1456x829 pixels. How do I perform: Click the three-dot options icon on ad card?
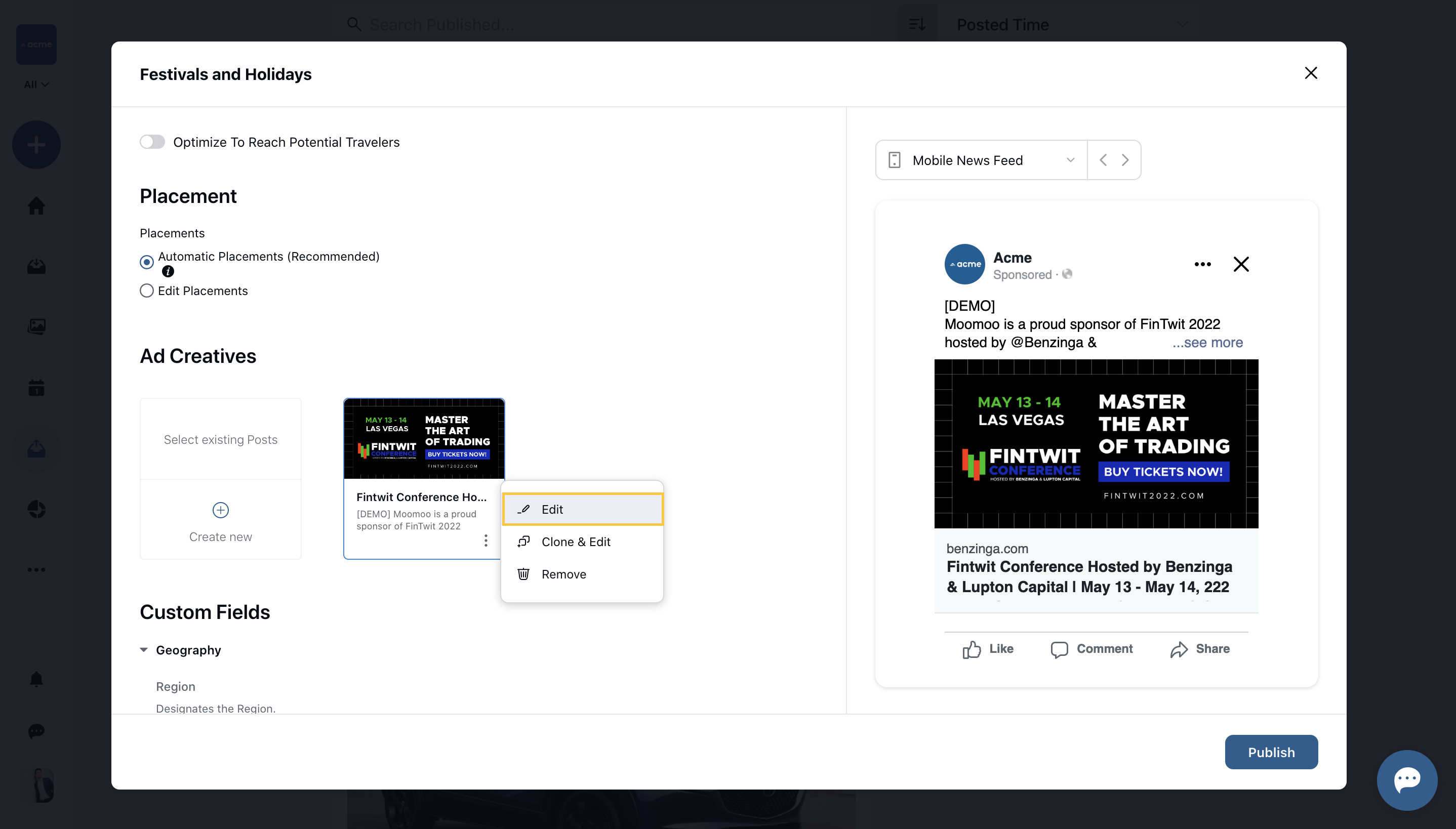tap(486, 541)
